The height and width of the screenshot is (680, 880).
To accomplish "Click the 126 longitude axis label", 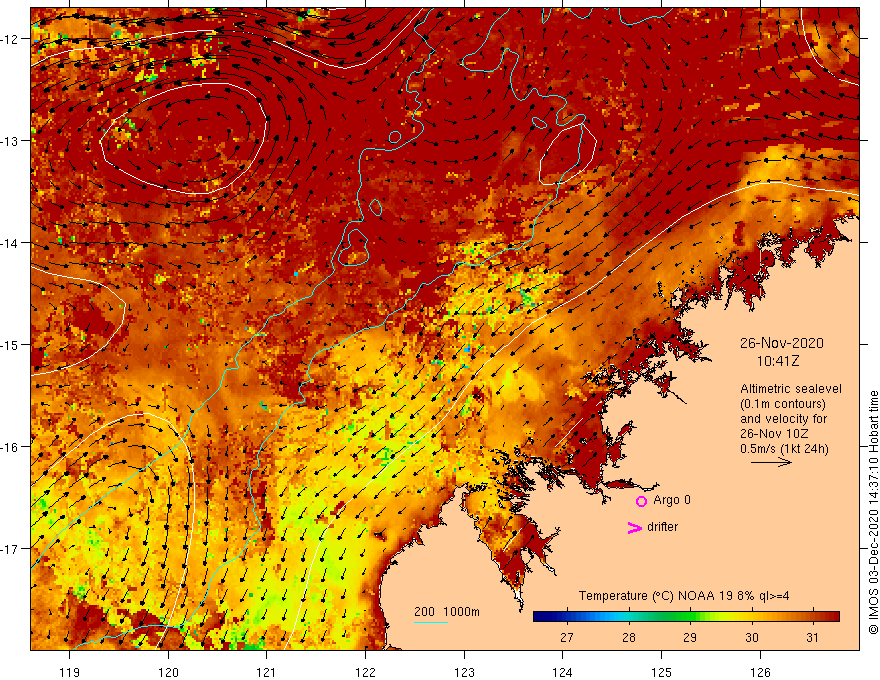I will pos(760,672).
